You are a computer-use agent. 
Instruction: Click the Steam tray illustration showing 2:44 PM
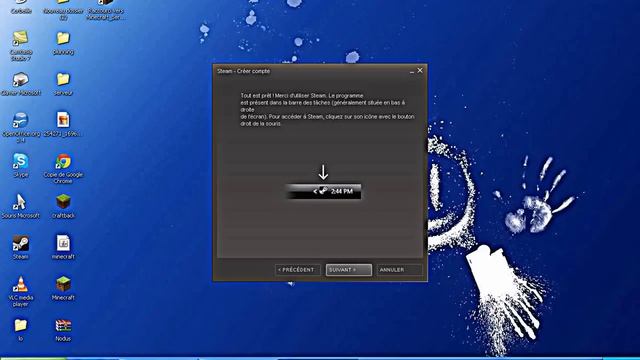[323, 191]
